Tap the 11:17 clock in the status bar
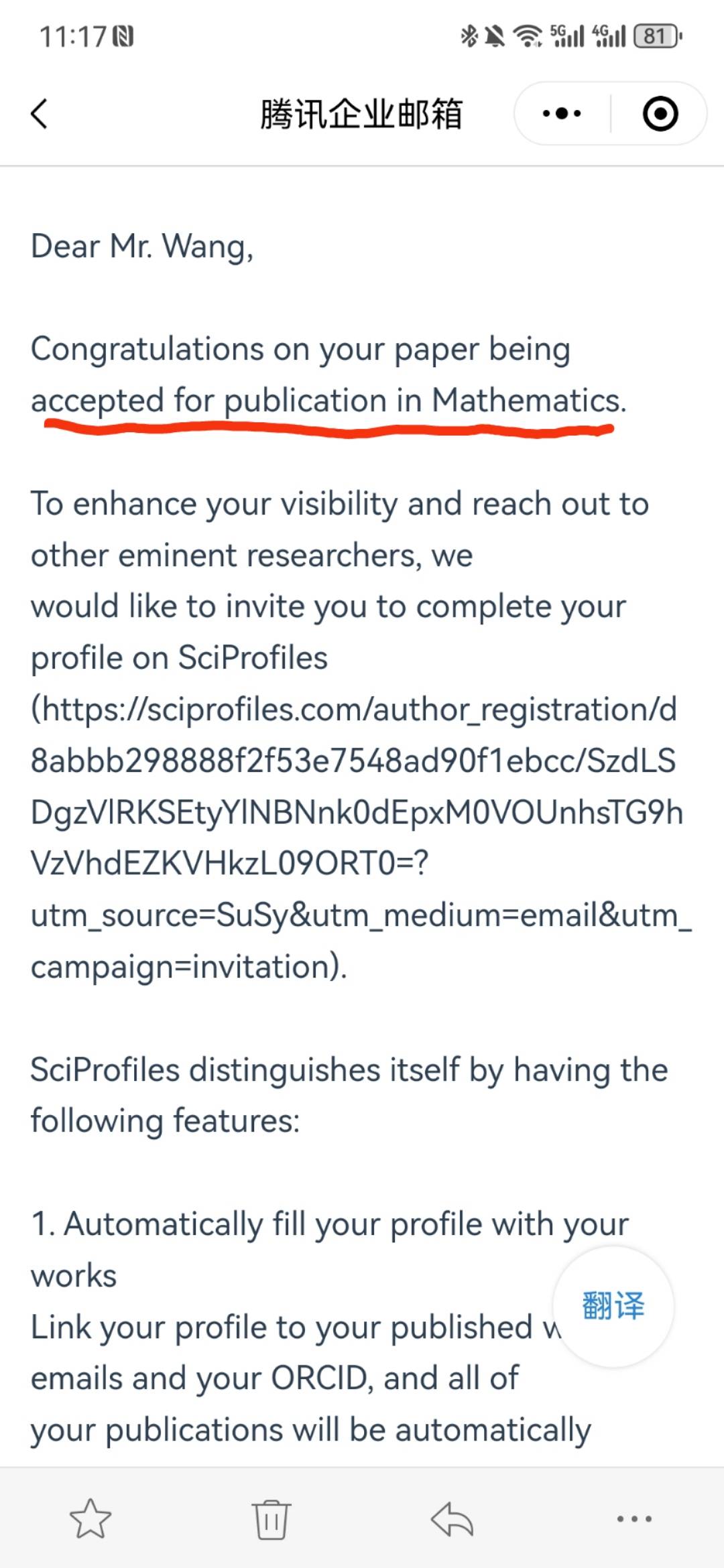Screen dimensions: 724x1568 point(73,36)
